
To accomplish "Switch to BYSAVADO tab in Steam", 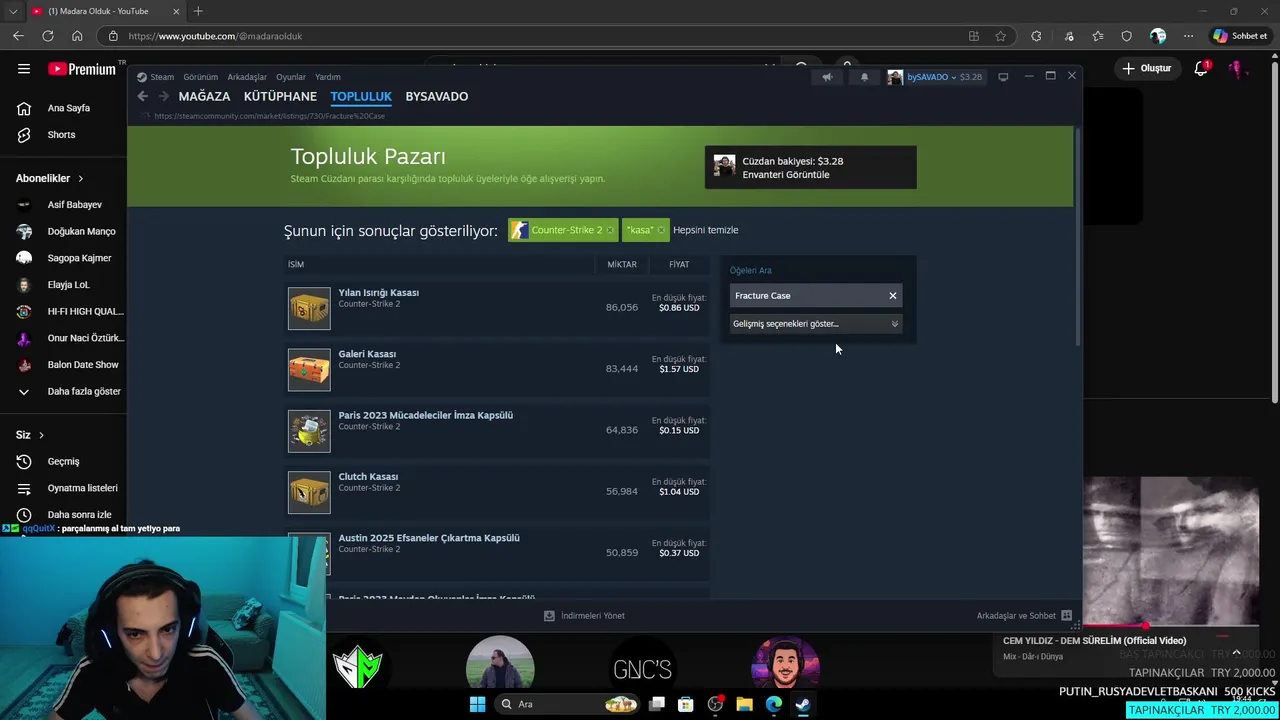I will (x=436, y=96).
